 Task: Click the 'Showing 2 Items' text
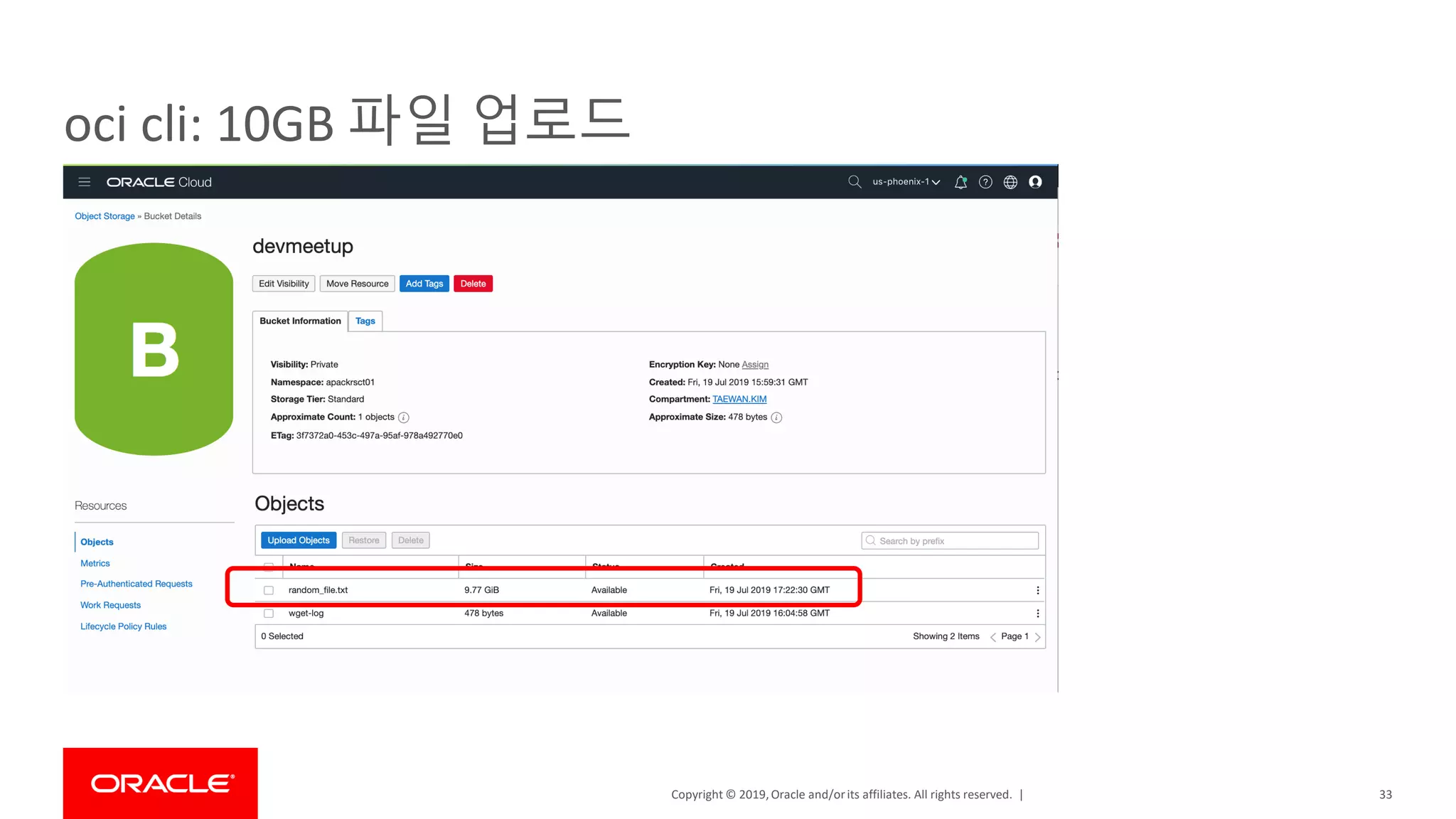pyautogui.click(x=946, y=636)
